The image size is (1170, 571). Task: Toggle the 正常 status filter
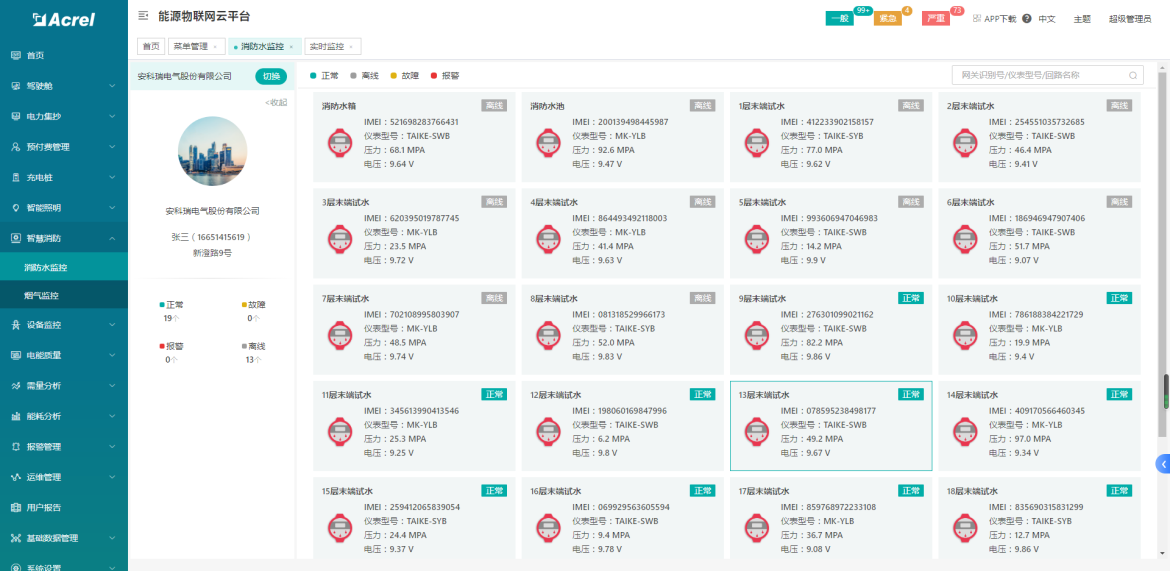(x=324, y=75)
